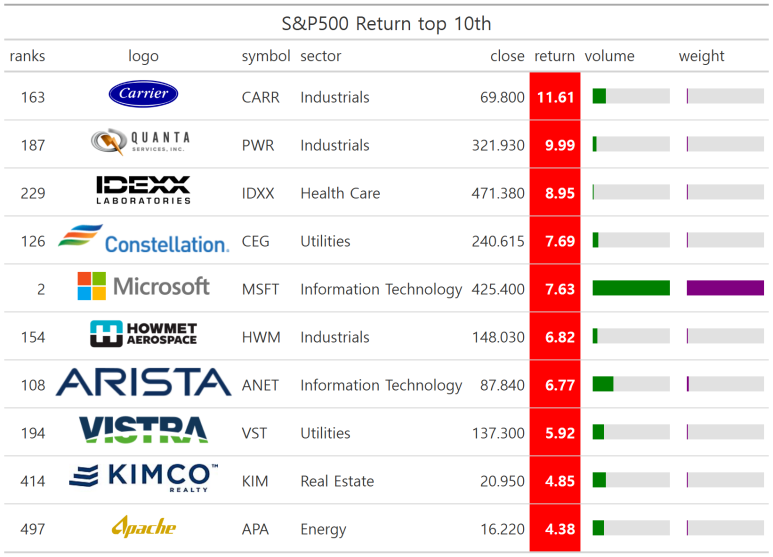Click the S&P500 Return top 10th title

386,24
